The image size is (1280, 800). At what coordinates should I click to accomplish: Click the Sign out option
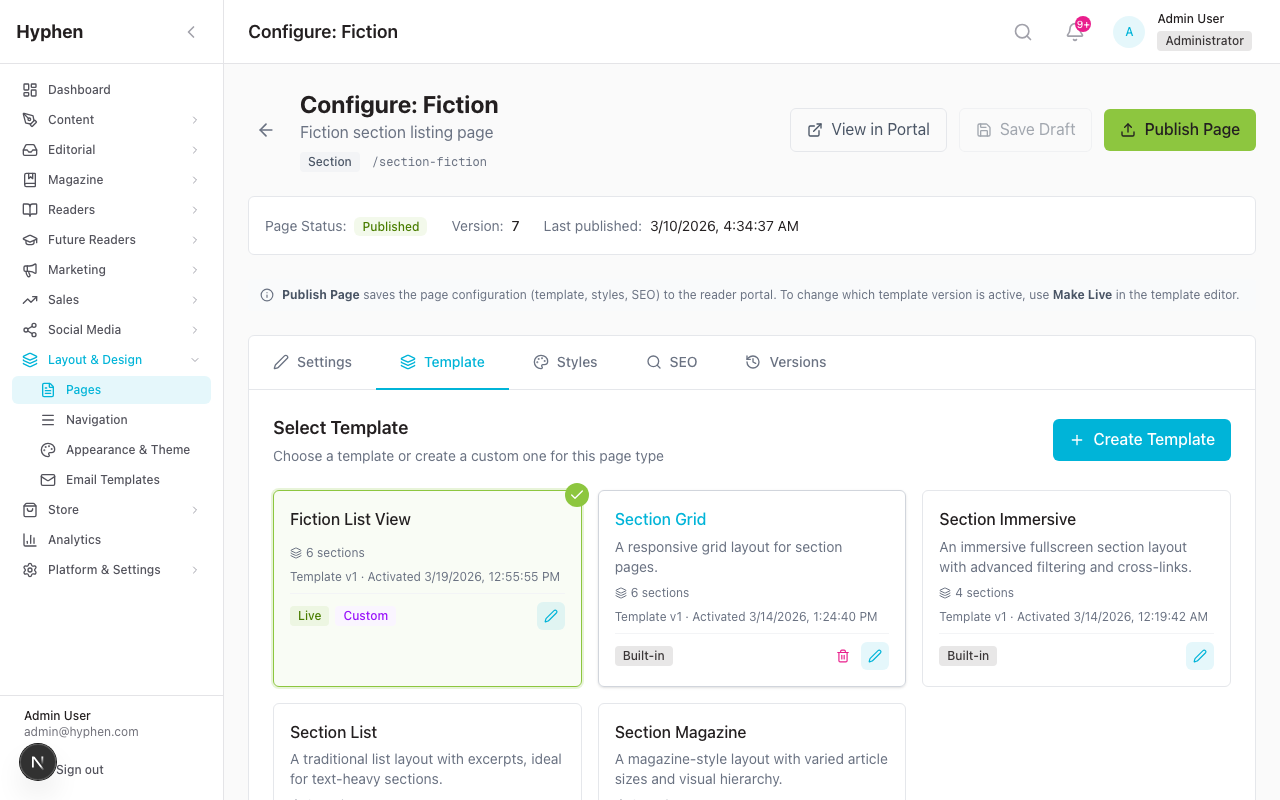pos(82,769)
